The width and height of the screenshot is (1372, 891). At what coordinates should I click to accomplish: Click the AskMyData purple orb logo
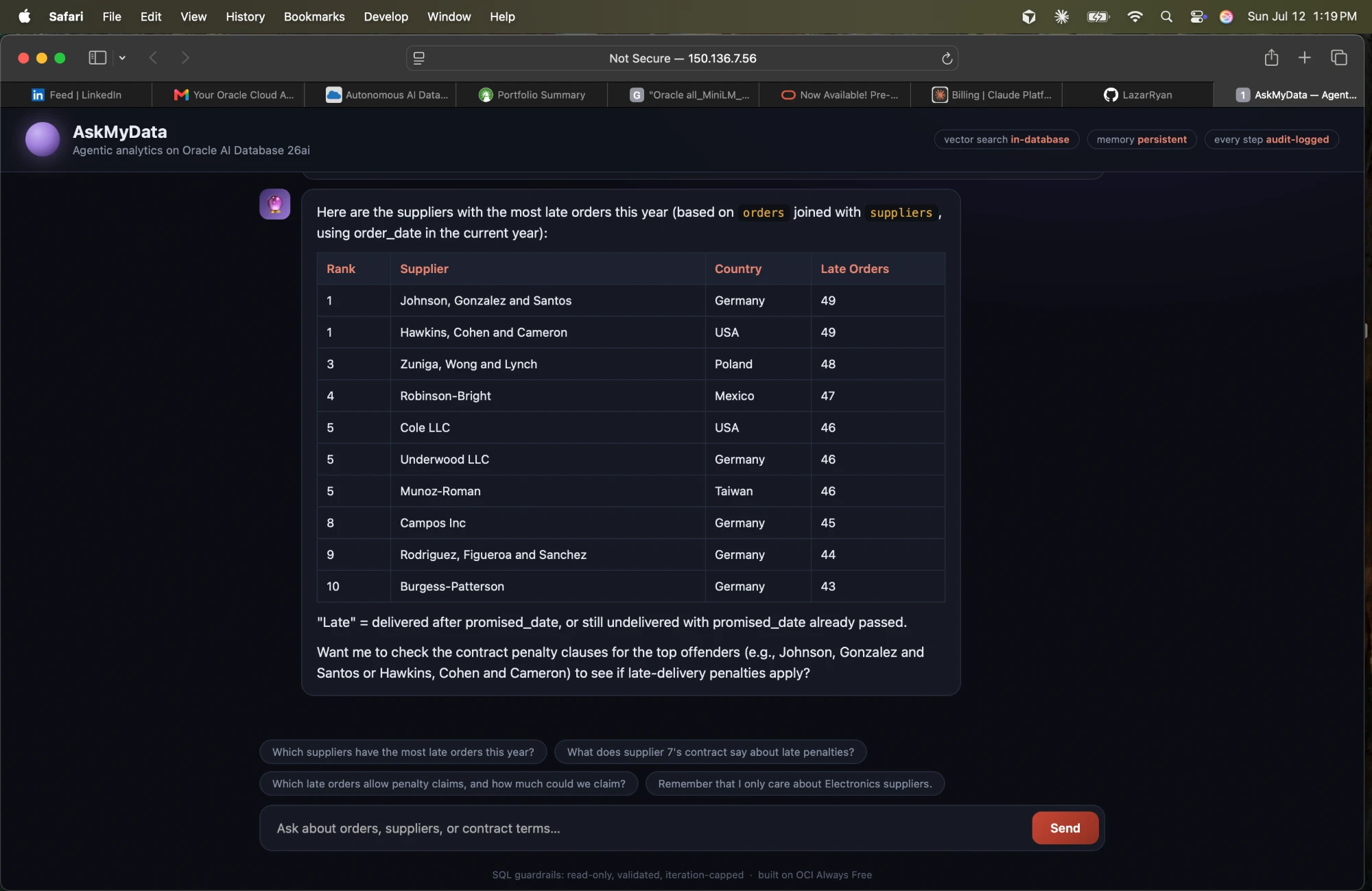[x=43, y=139]
